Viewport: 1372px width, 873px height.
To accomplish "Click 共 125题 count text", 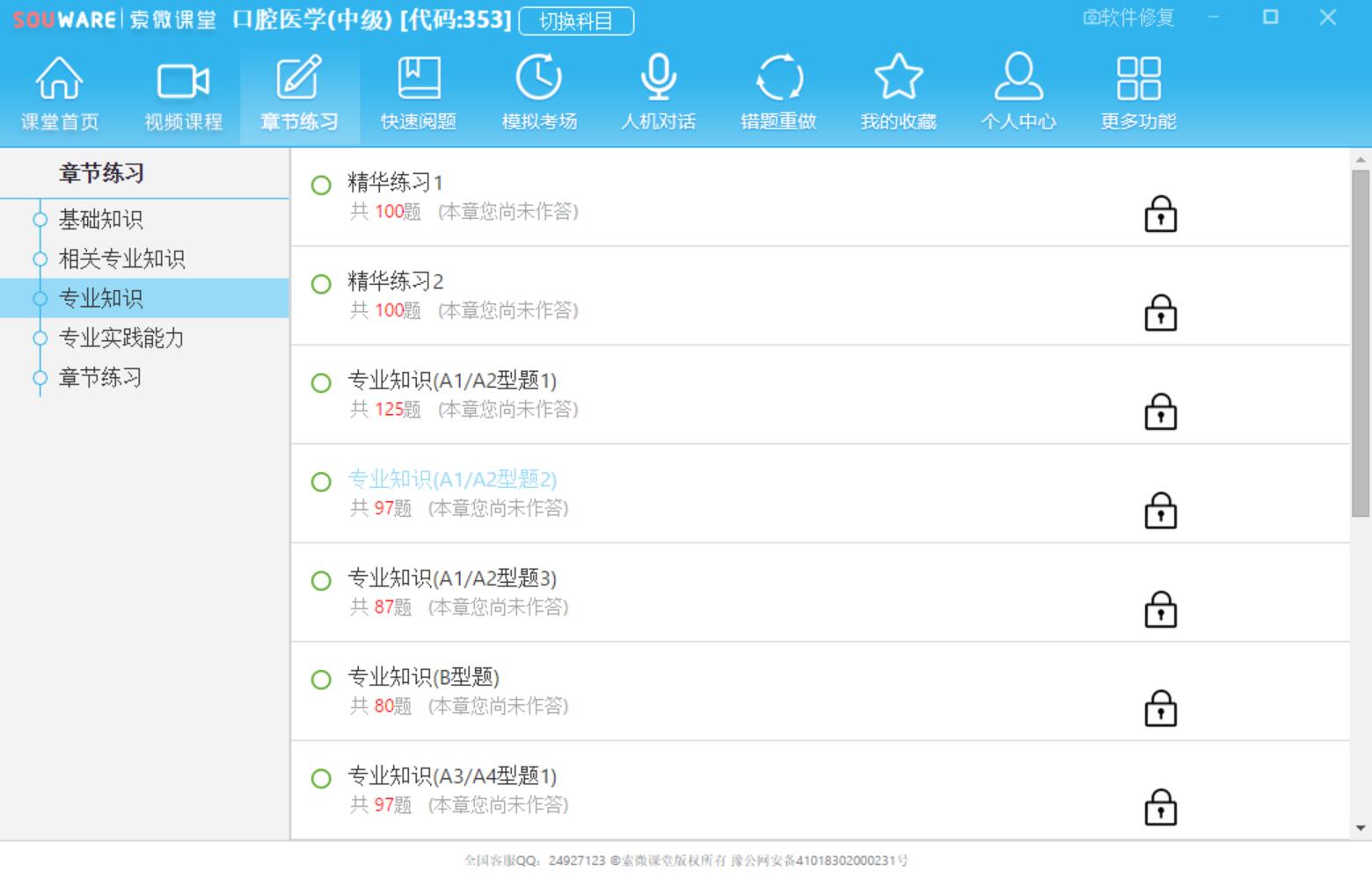I will [x=385, y=409].
